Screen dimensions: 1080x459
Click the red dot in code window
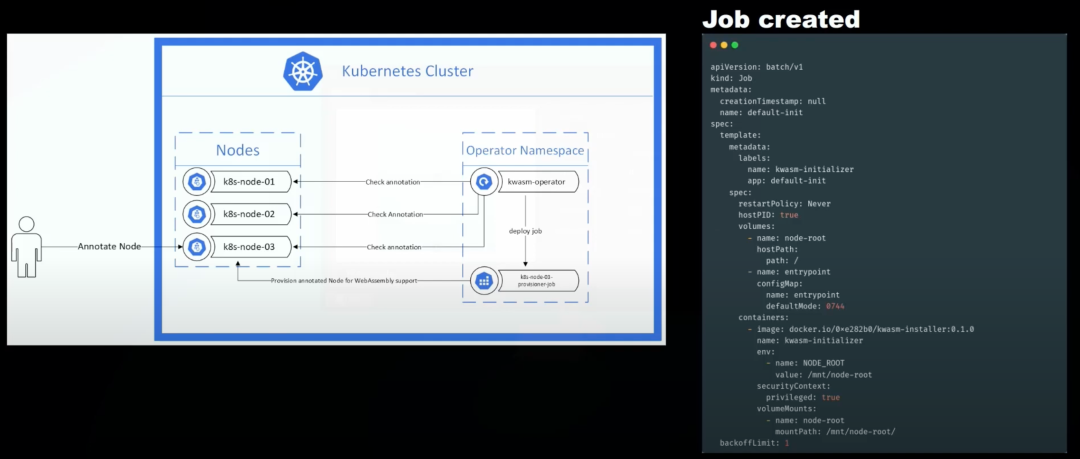click(x=713, y=45)
